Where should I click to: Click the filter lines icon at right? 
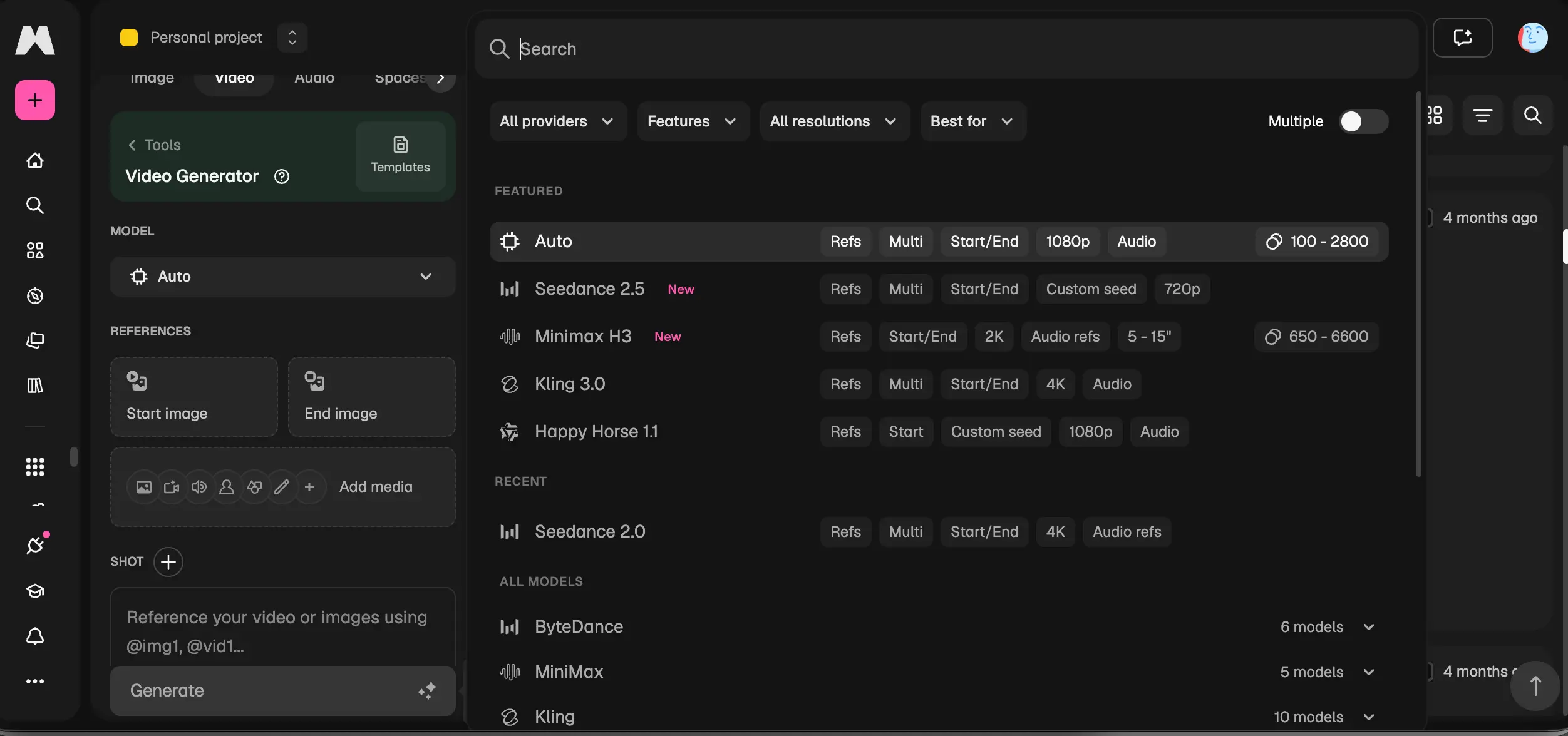point(1483,115)
